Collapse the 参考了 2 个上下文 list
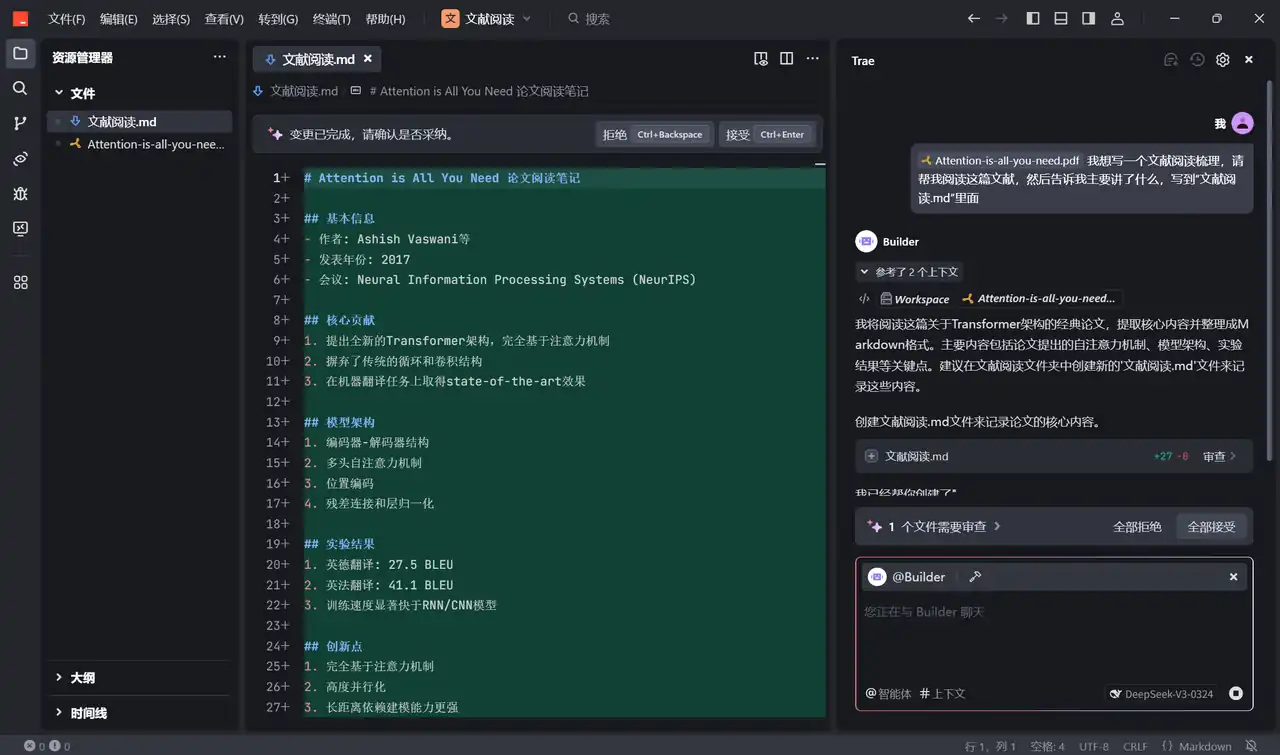This screenshot has height=755, width=1280. coord(909,272)
